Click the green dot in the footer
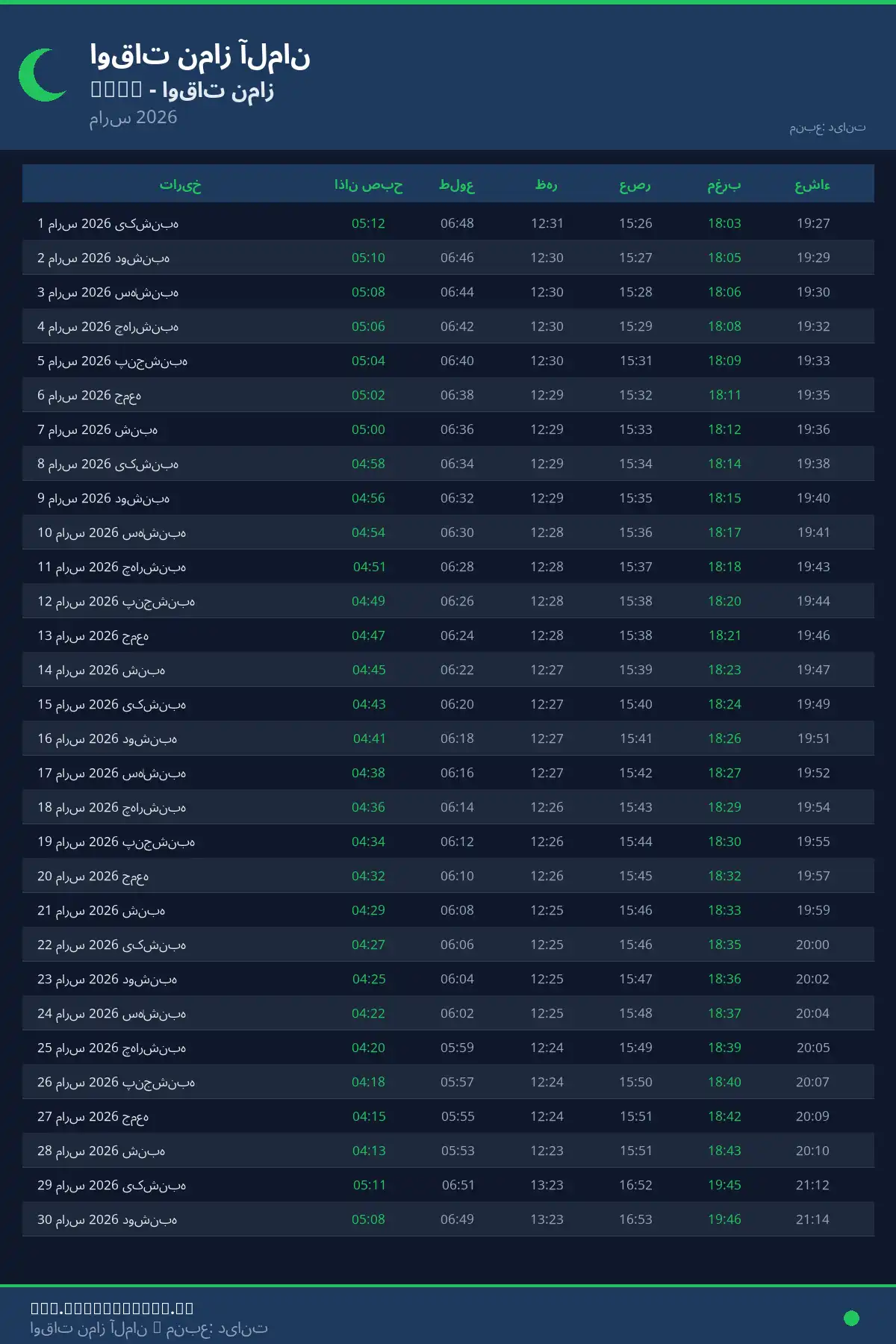 click(851, 1318)
